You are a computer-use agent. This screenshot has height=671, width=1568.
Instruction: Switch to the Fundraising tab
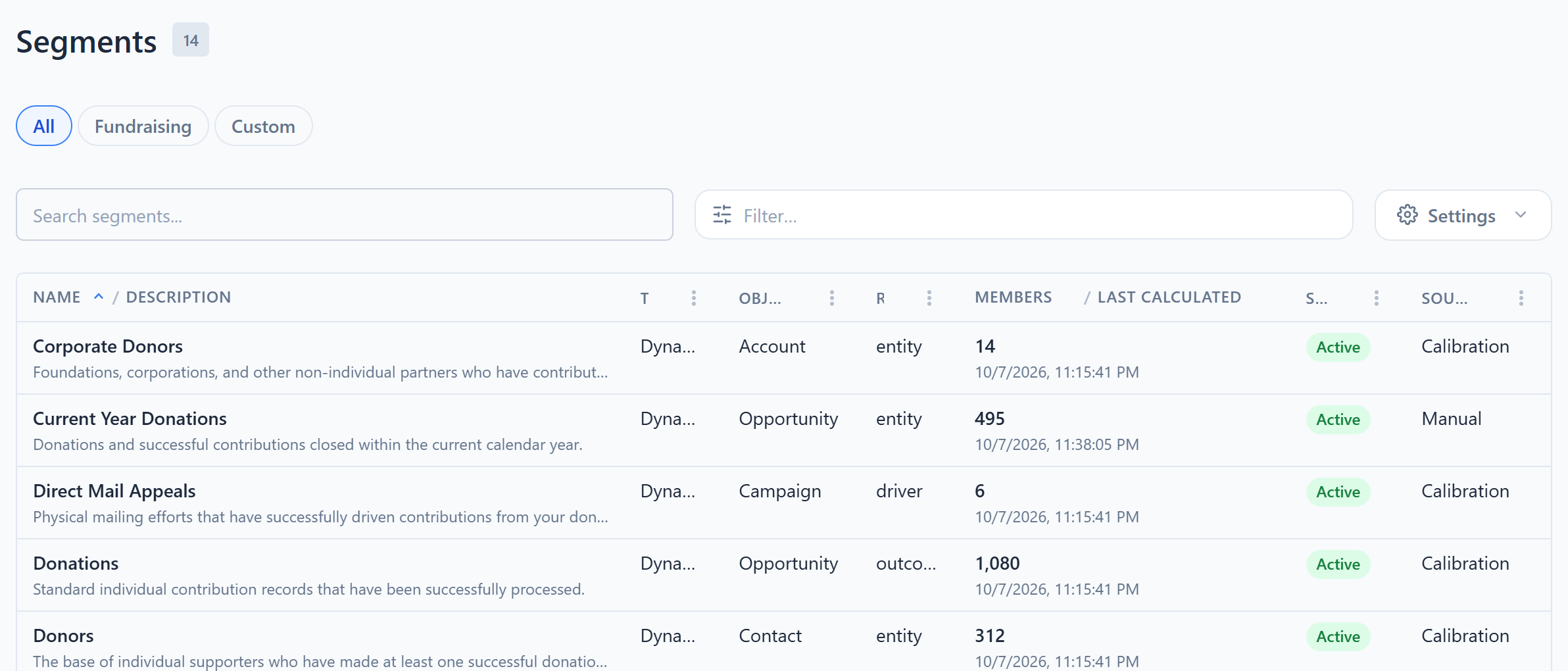(143, 126)
